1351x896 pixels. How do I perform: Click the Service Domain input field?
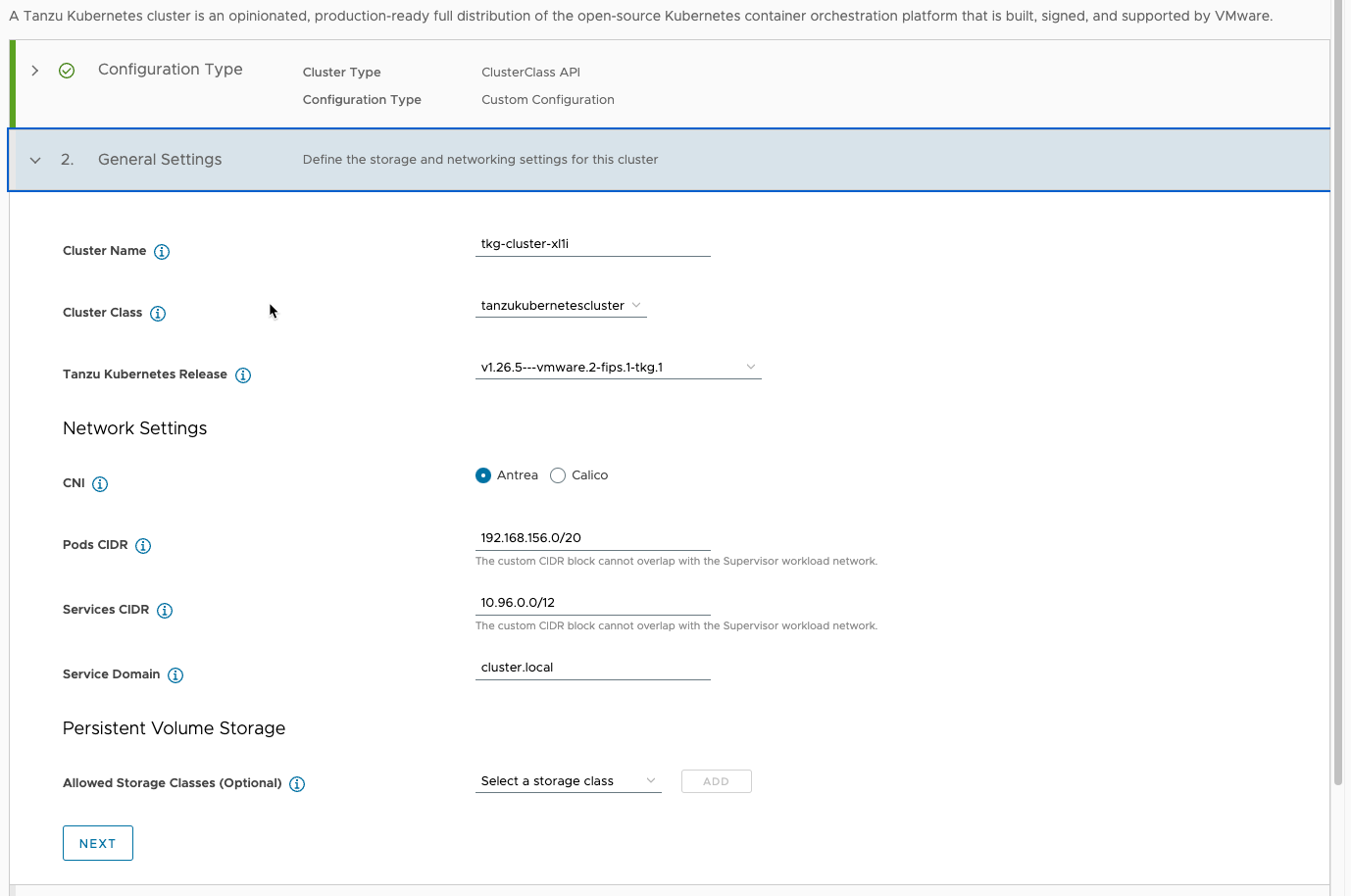(593, 668)
